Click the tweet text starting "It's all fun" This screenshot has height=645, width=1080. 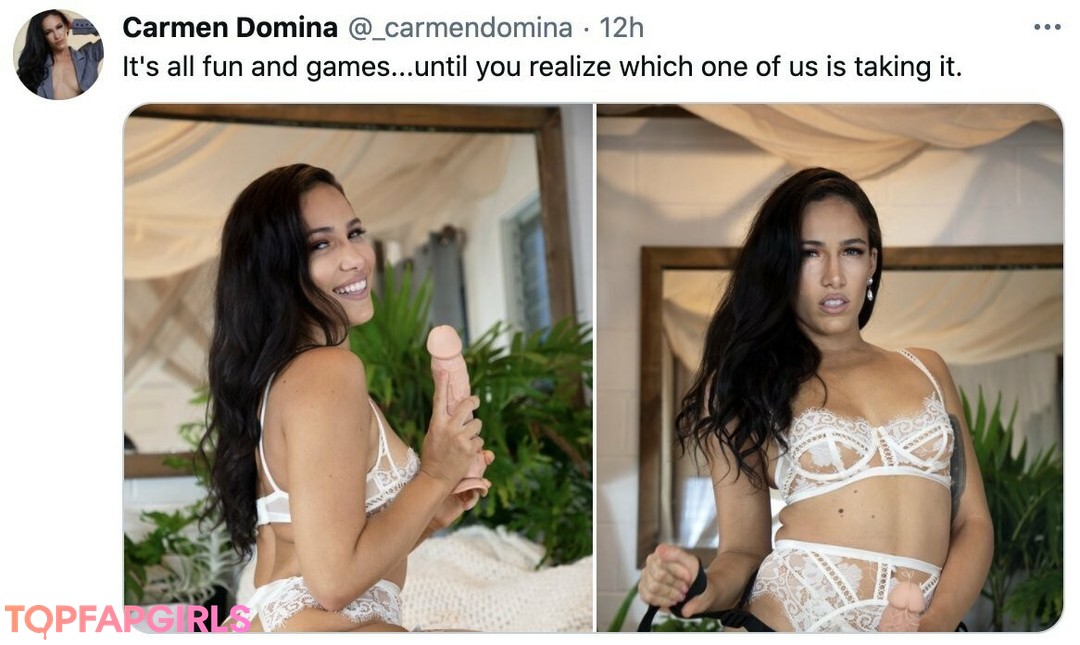[541, 67]
